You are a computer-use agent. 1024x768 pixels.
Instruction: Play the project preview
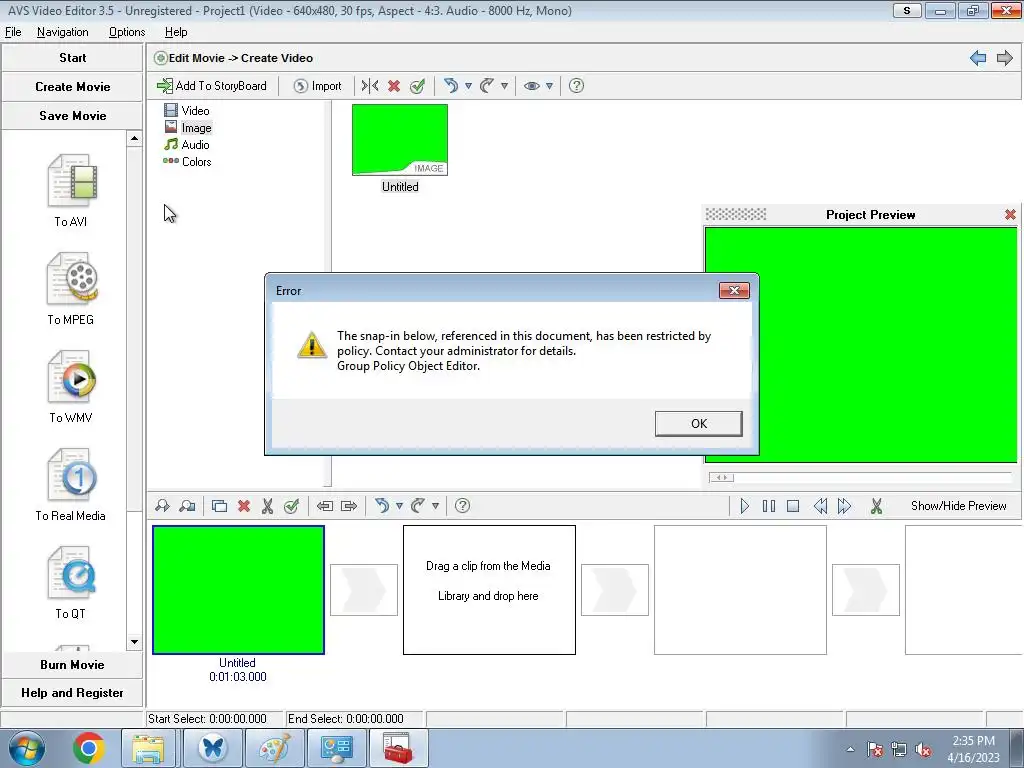pyautogui.click(x=744, y=505)
